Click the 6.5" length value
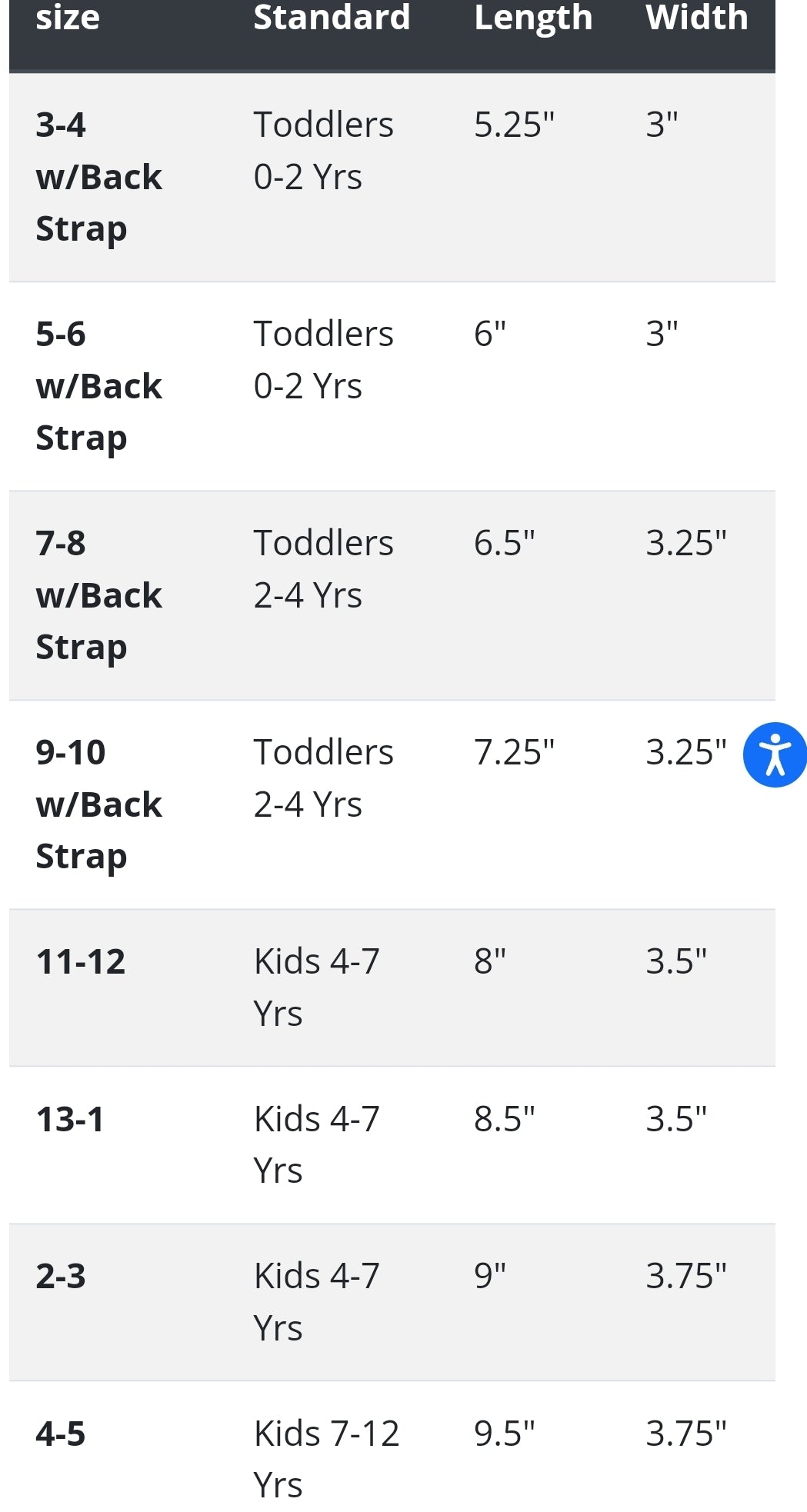Viewport: 807px width, 1512px height. pos(504,543)
